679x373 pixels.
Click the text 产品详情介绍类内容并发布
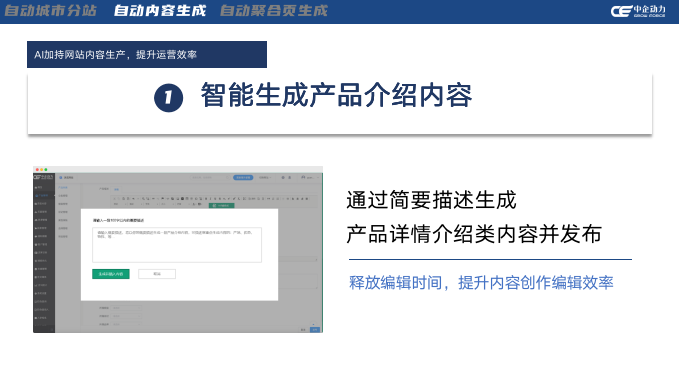click(474, 234)
